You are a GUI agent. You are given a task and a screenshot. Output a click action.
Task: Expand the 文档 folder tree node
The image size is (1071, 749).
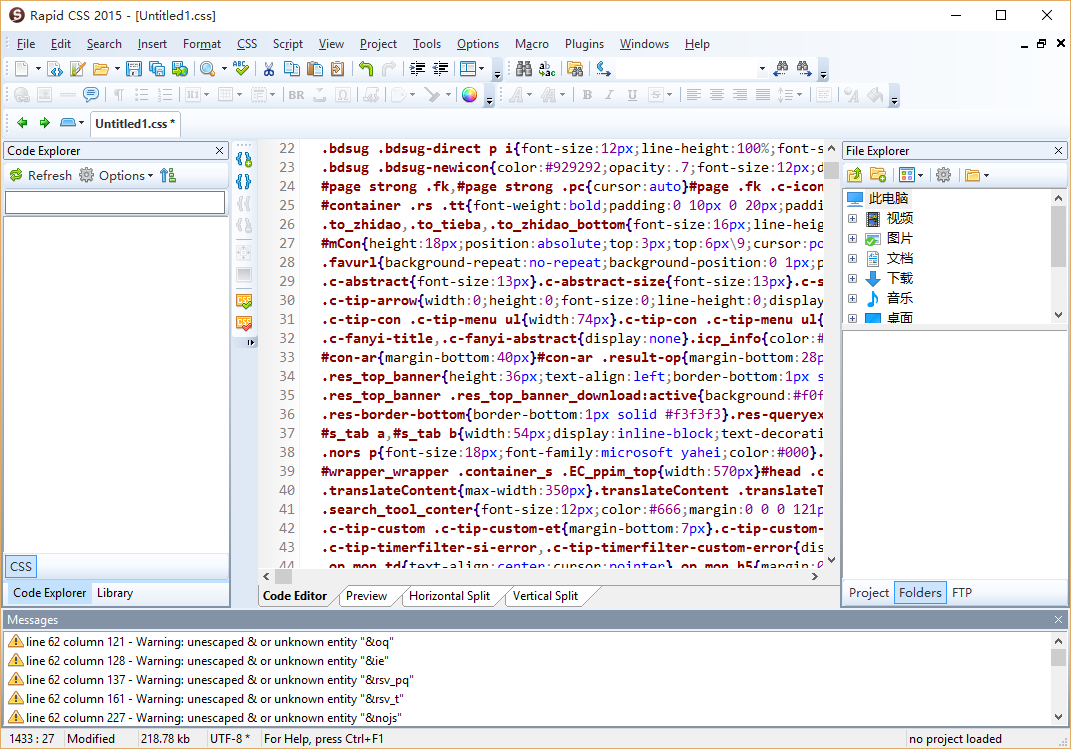852,258
